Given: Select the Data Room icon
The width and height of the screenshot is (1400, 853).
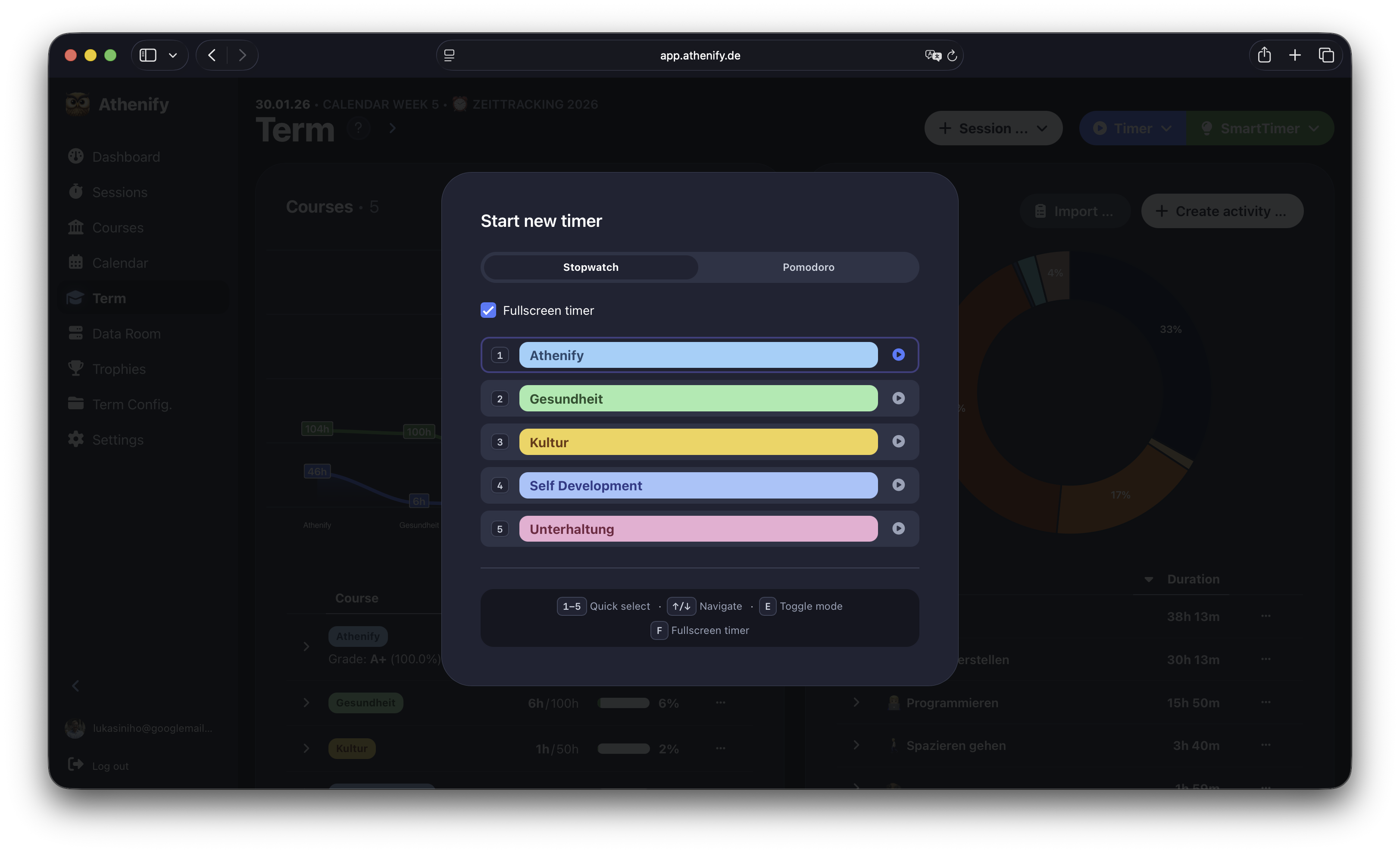Looking at the screenshot, I should (75, 333).
